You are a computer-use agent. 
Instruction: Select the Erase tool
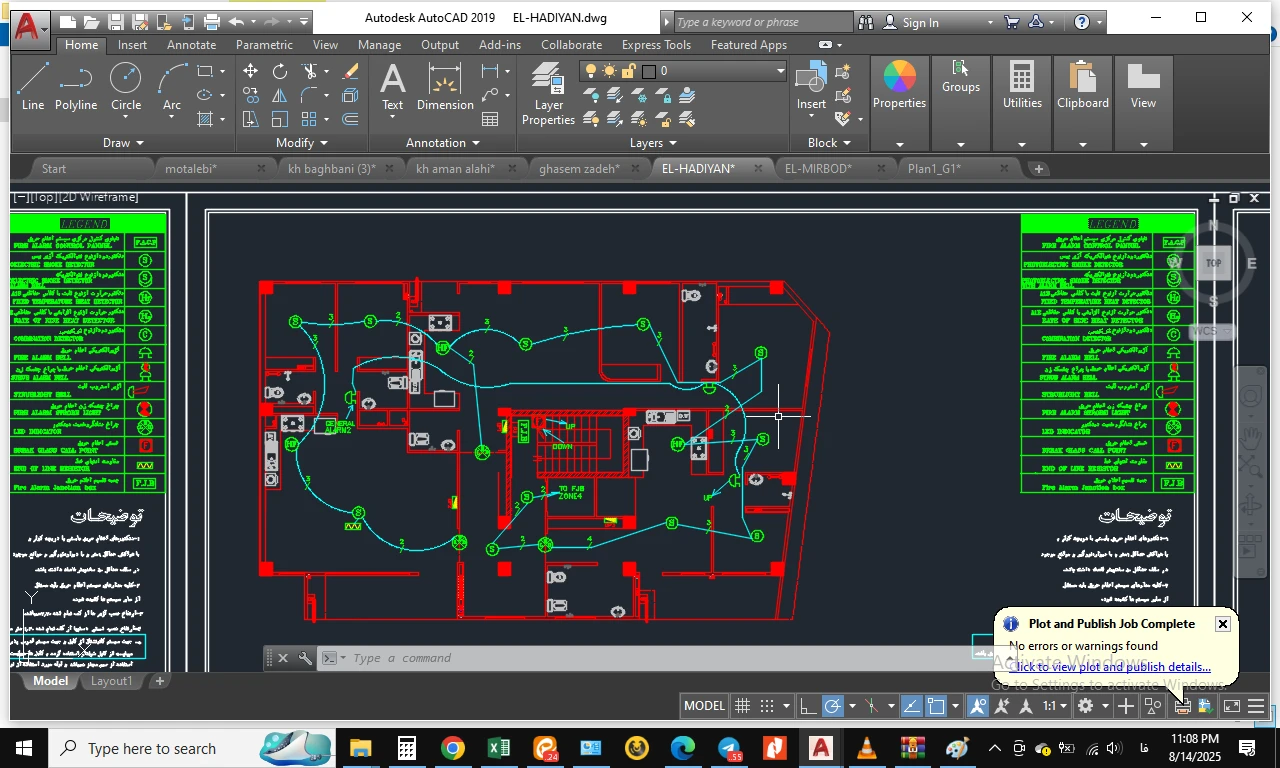tap(350, 71)
